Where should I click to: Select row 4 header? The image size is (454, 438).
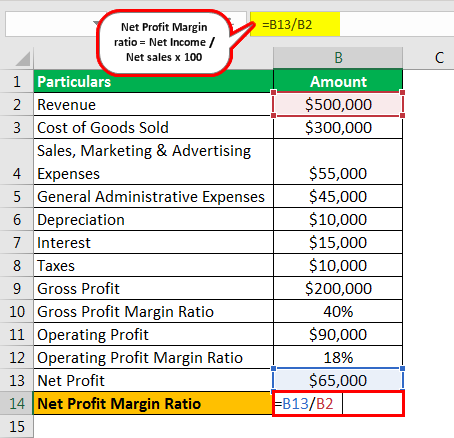[x=17, y=162]
